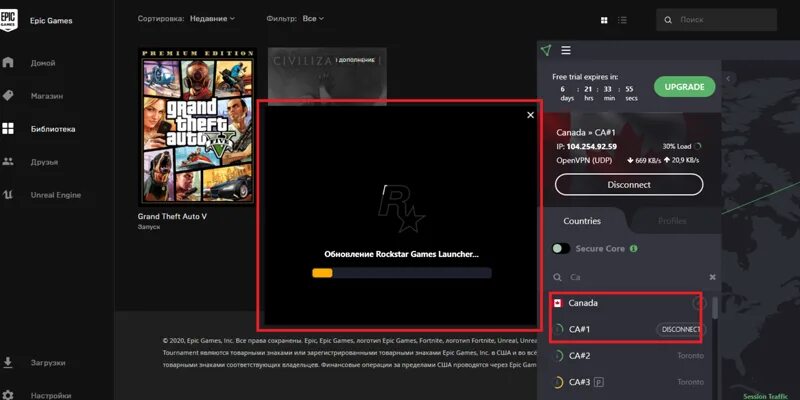
Task: Select the CA#2 Toronto server
Action: point(630,356)
